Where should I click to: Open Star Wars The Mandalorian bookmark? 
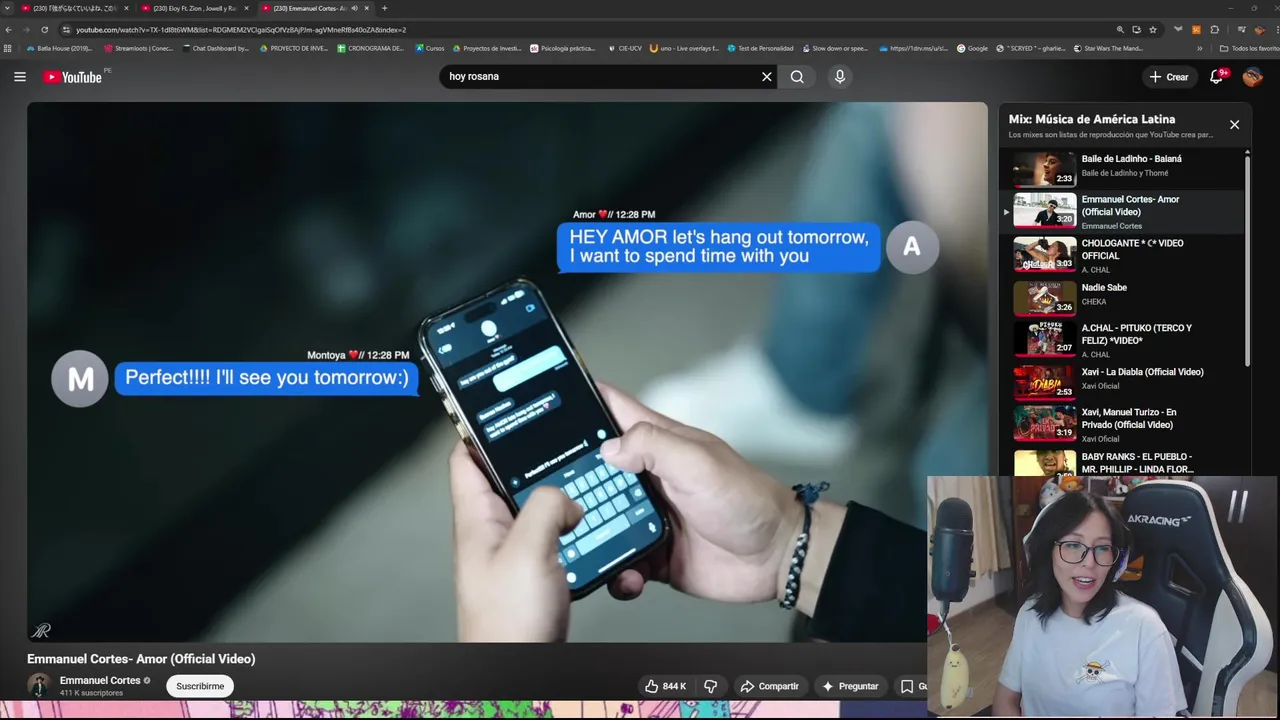pos(1108,48)
